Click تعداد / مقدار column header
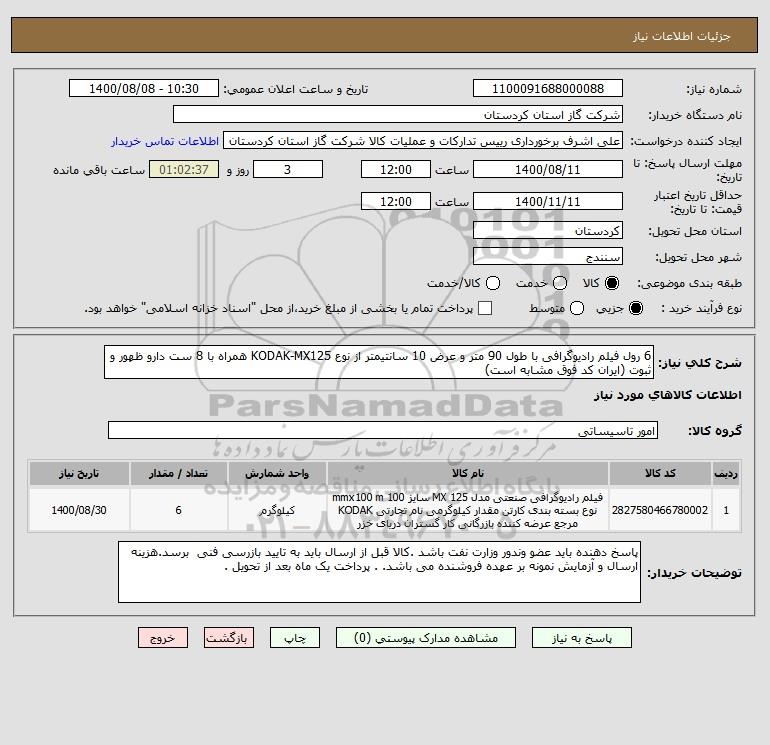 pyautogui.click(x=178, y=473)
